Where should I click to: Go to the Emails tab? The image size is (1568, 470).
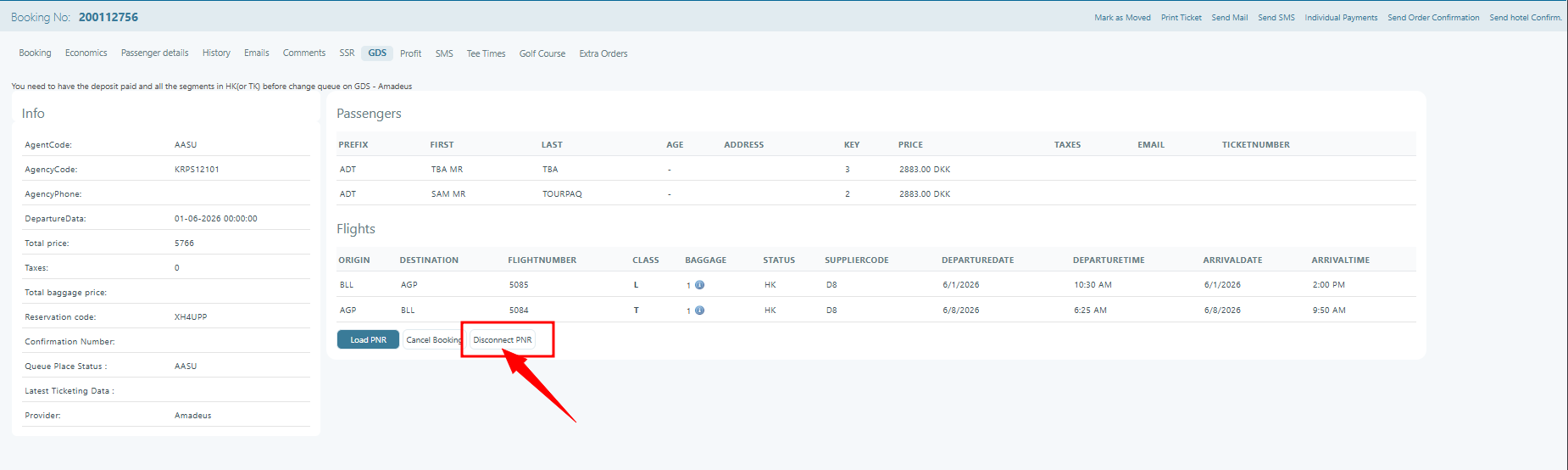tap(256, 53)
